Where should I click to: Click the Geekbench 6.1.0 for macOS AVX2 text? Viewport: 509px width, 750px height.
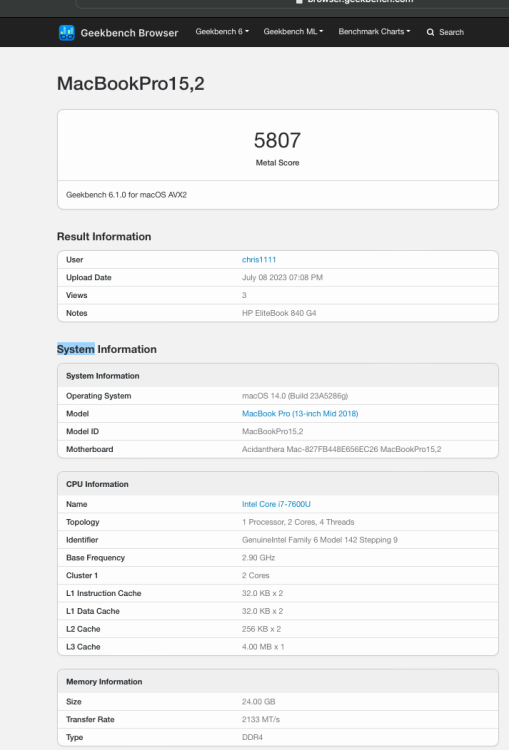(x=126, y=195)
